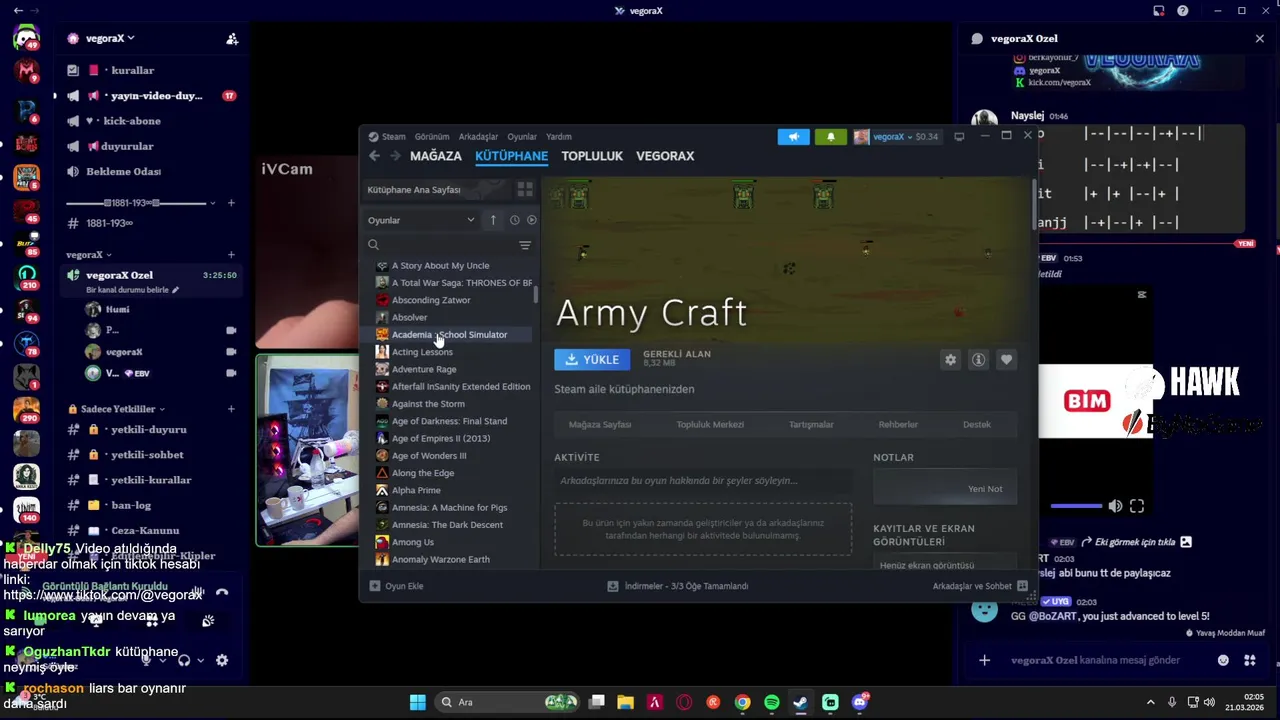Go to MAĞAZA tab

[x=436, y=156]
